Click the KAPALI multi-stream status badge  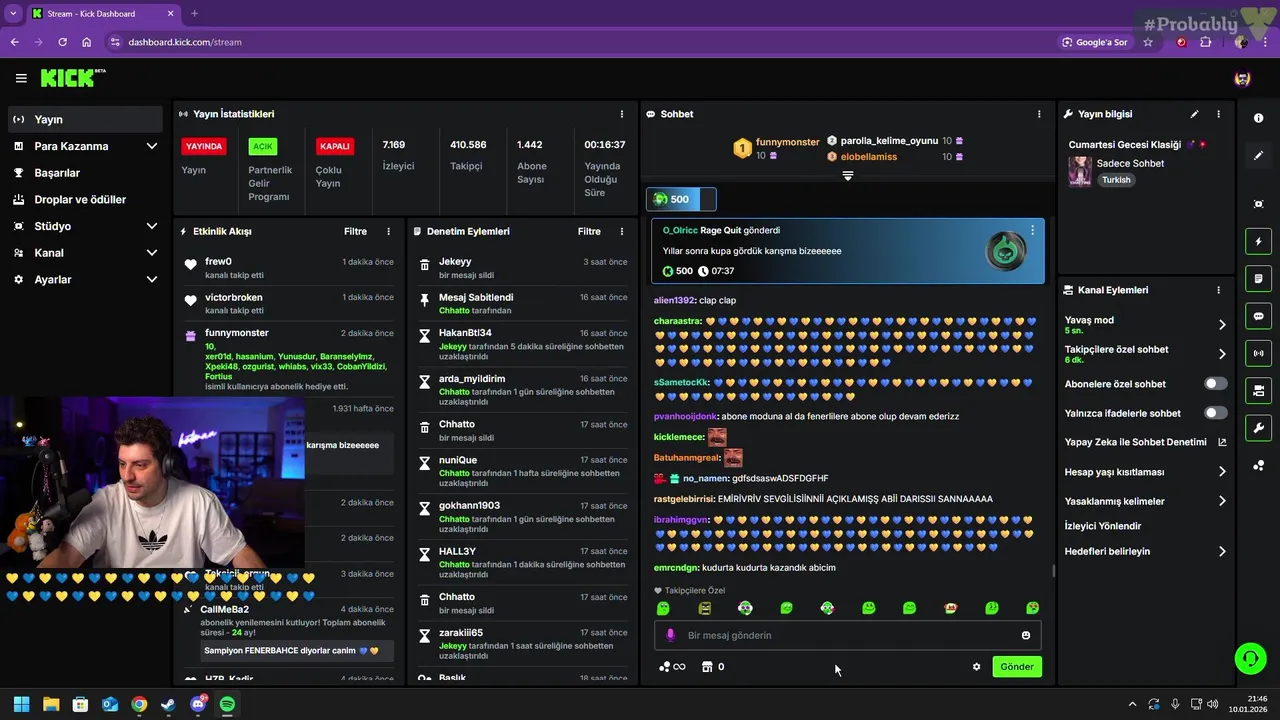[x=334, y=146]
